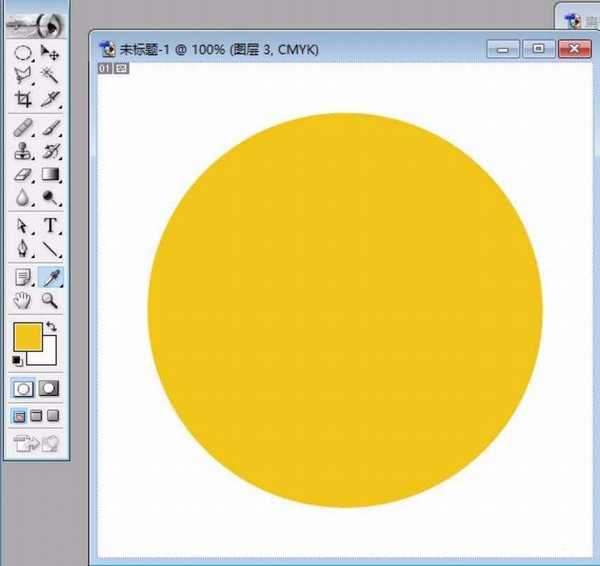Swap foreground and background colors

pyautogui.click(x=52, y=326)
